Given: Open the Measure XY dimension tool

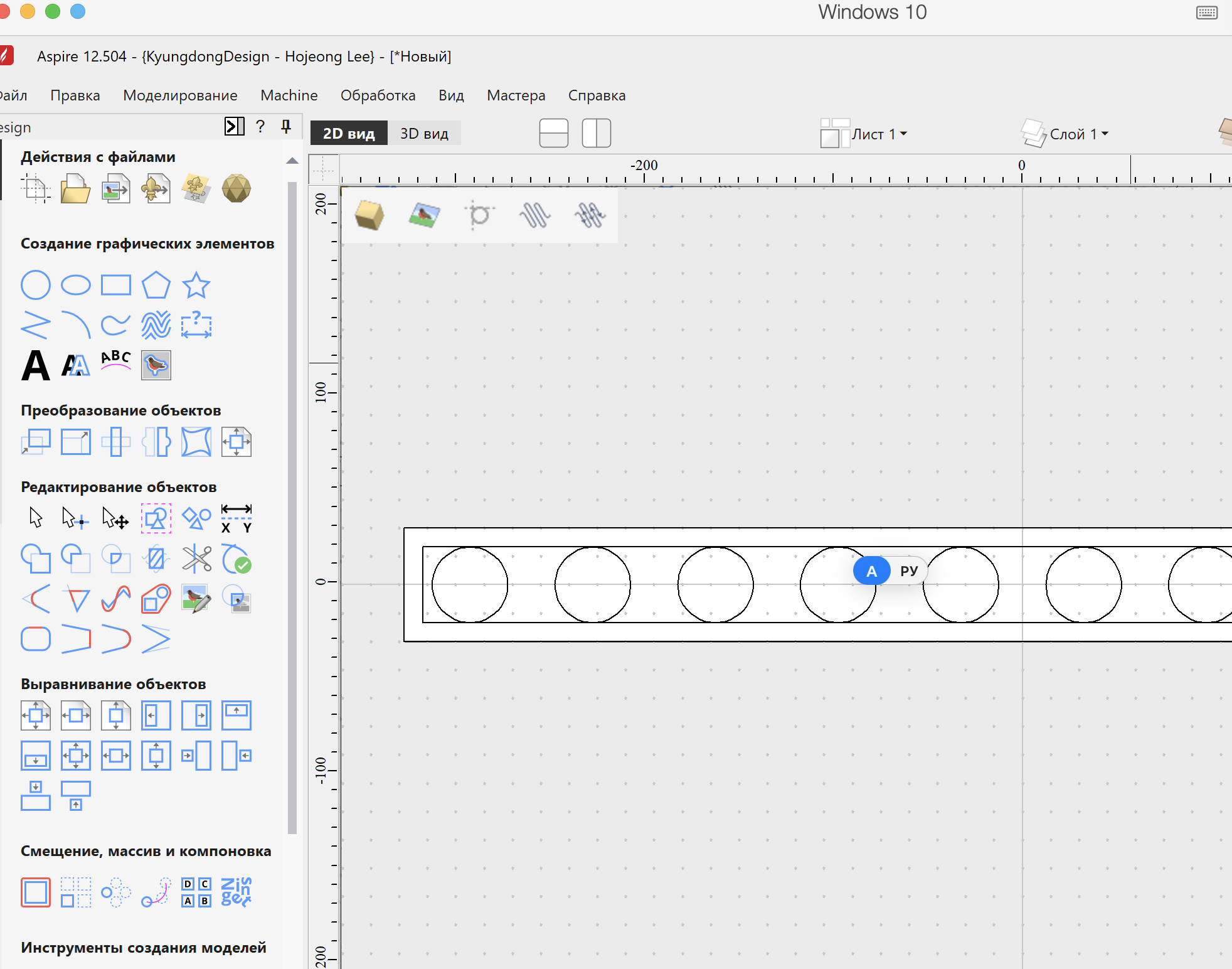Looking at the screenshot, I should coord(236,518).
